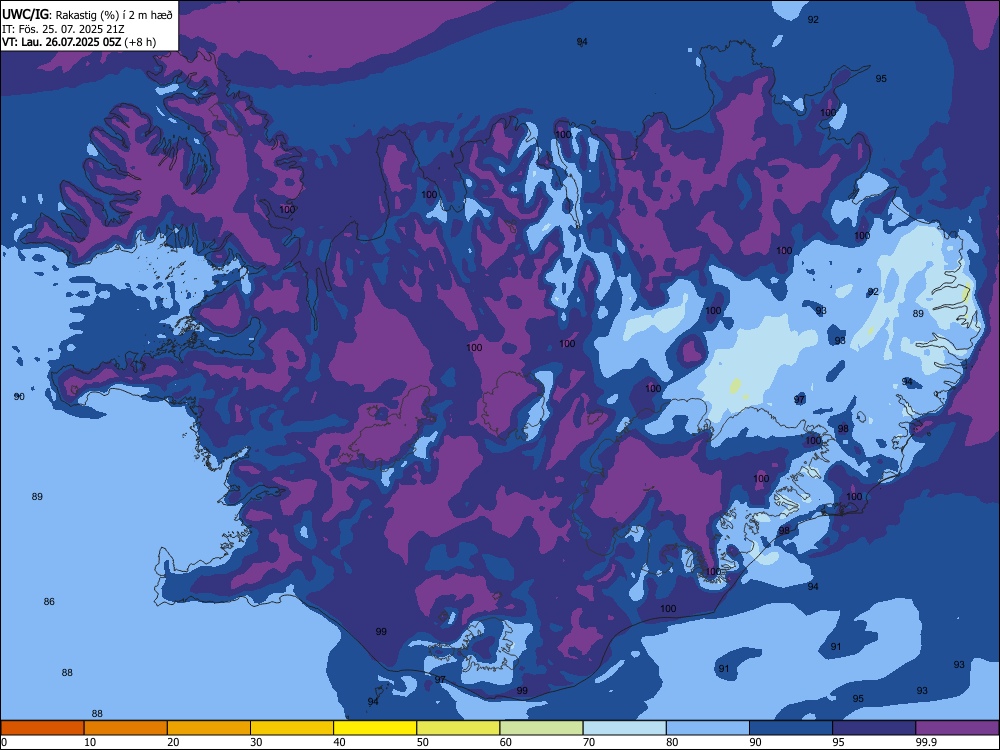1000x750 pixels.
Task: Pick the pale yellow 50–60 legend swatch
Action: click(x=458, y=728)
